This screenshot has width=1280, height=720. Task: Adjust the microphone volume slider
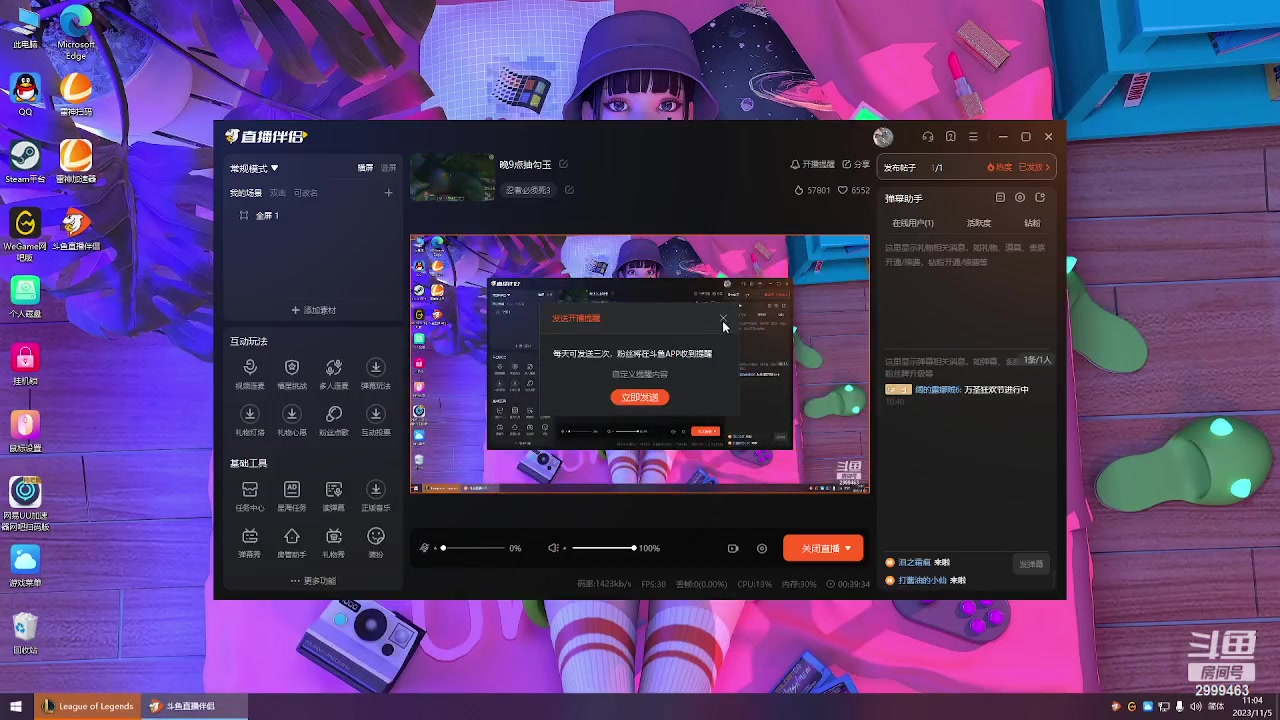point(474,548)
